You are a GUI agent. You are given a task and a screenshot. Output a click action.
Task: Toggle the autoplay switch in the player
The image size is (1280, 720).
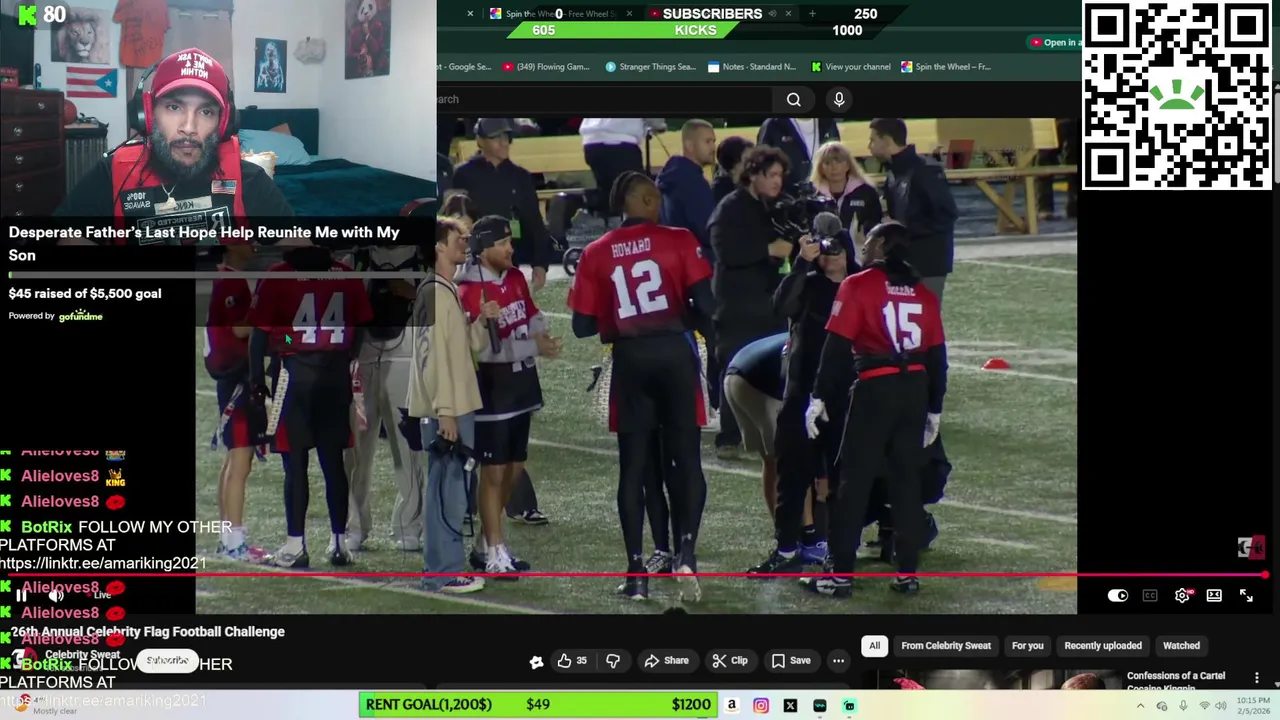(1118, 596)
